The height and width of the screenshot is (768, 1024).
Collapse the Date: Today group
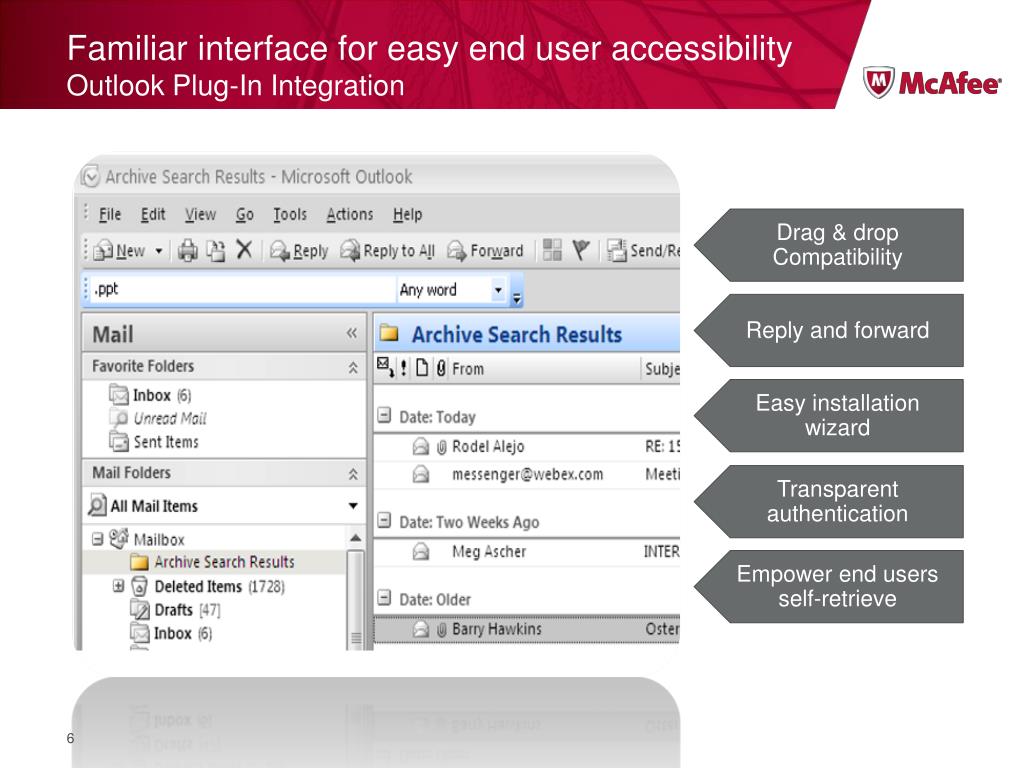coord(384,415)
